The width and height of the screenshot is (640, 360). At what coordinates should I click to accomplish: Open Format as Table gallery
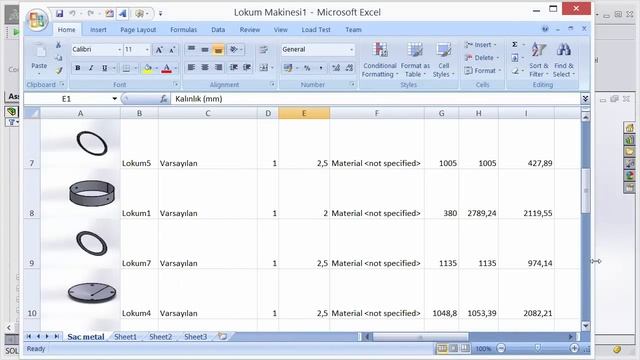415,60
